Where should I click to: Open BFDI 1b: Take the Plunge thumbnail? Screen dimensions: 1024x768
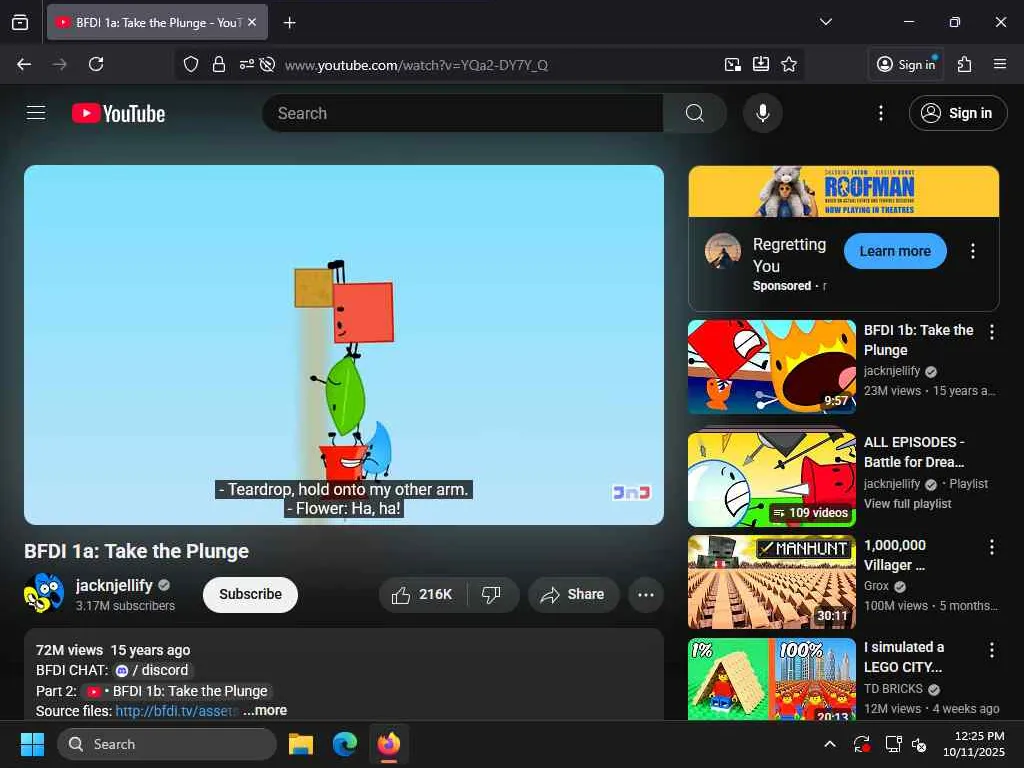[x=772, y=367]
